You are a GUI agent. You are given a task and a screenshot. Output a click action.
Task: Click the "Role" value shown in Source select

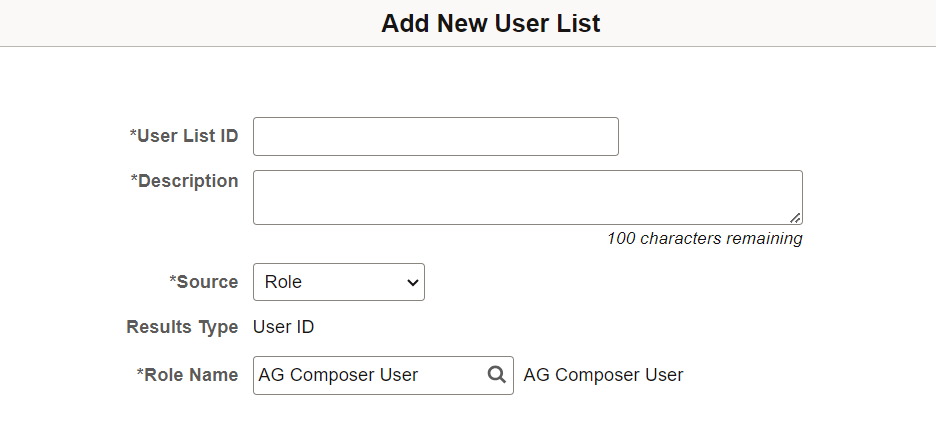[284, 282]
